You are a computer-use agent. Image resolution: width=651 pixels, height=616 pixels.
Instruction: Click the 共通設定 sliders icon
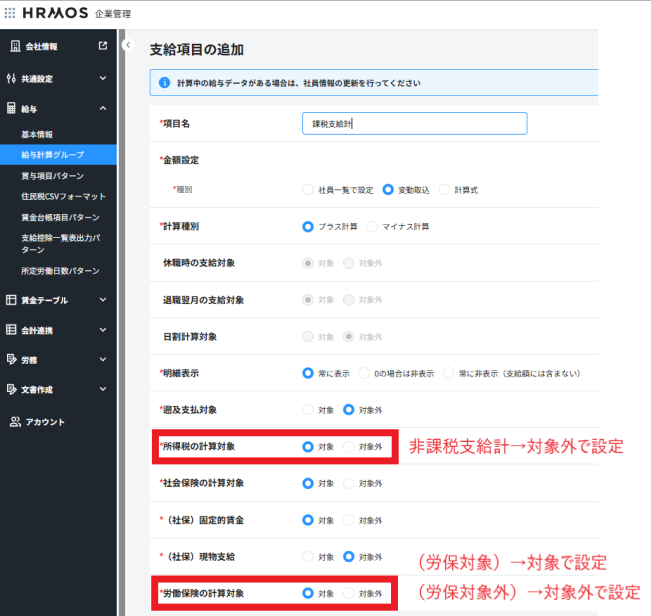11,78
